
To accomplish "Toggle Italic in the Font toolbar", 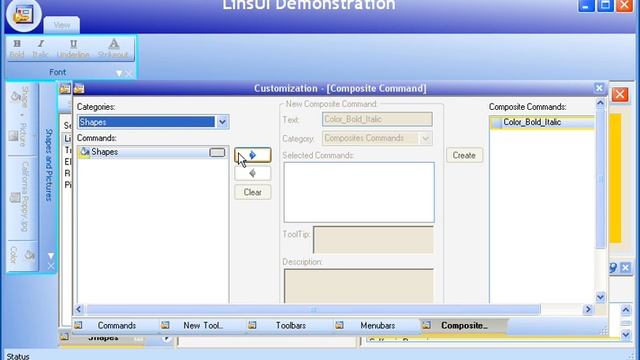I will coord(40,48).
